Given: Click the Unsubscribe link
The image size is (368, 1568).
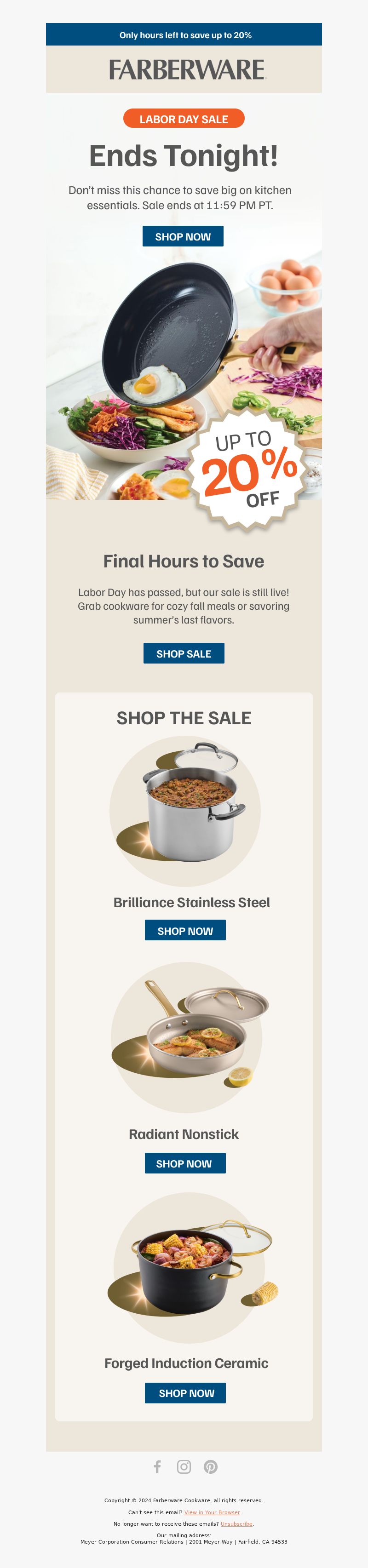Looking at the screenshot, I should [236, 1523].
